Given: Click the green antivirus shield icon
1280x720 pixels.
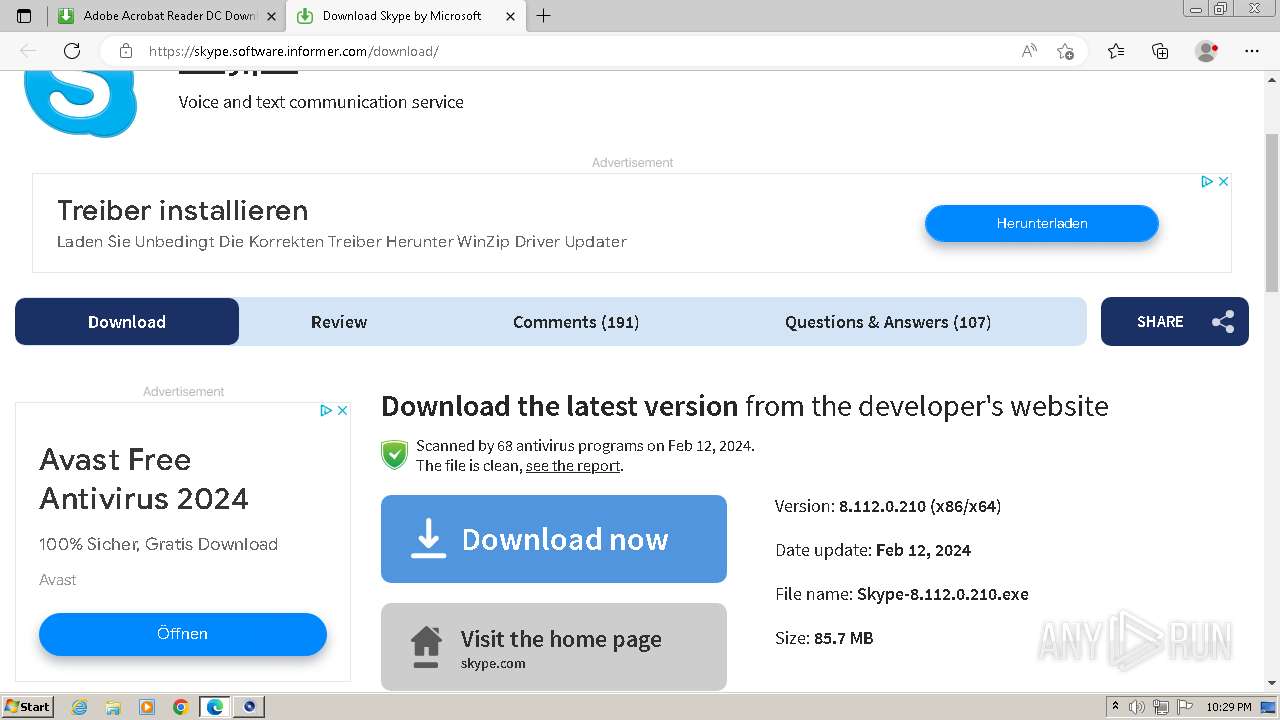Looking at the screenshot, I should click(395, 455).
